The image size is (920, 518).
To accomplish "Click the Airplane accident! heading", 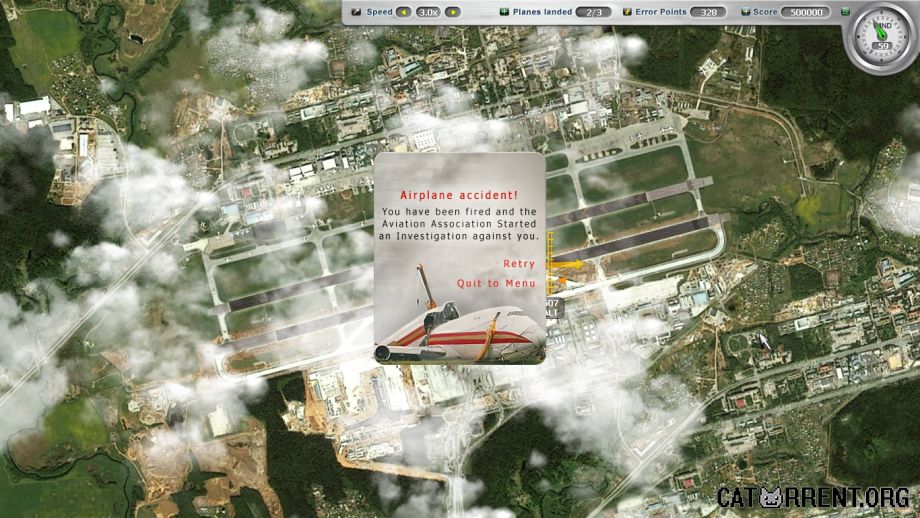I will click(459, 195).
